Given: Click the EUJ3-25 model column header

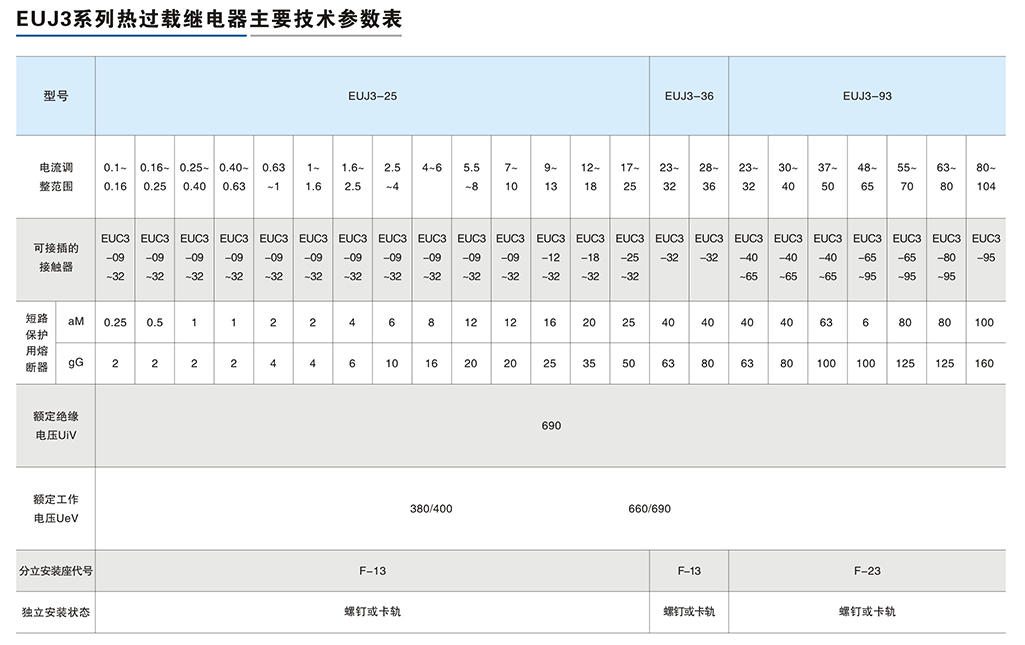Looking at the screenshot, I should pyautogui.click(x=372, y=97).
